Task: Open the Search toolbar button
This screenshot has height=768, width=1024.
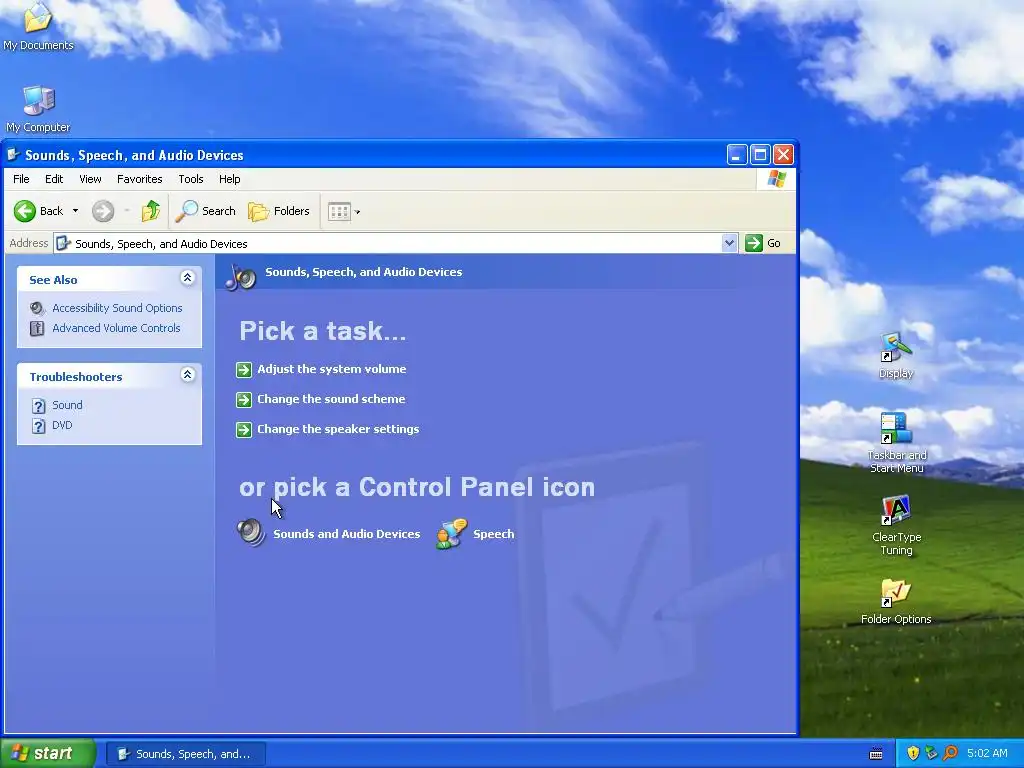Action: (x=205, y=211)
